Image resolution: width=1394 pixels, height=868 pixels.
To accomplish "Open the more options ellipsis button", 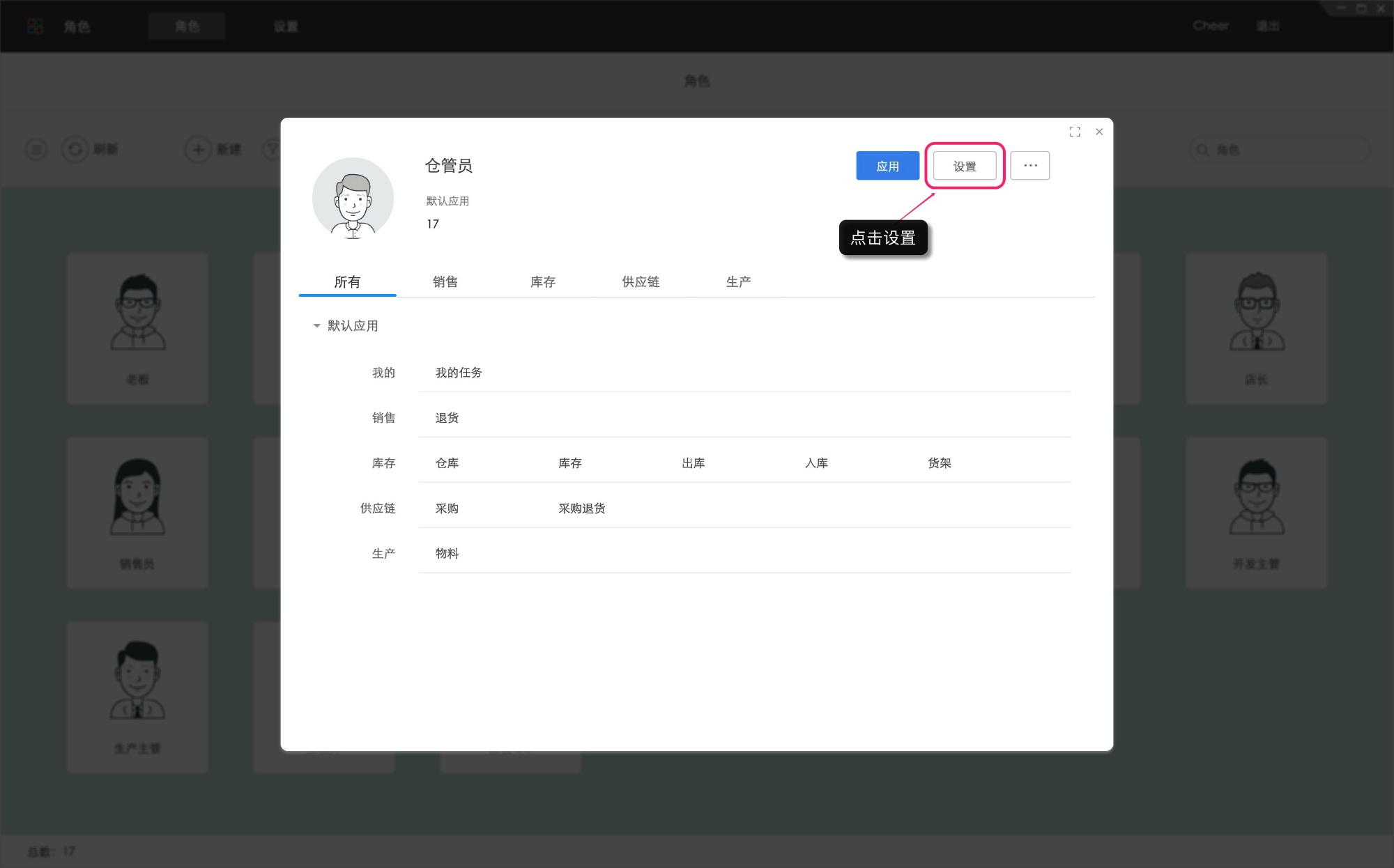I will pos(1030,166).
